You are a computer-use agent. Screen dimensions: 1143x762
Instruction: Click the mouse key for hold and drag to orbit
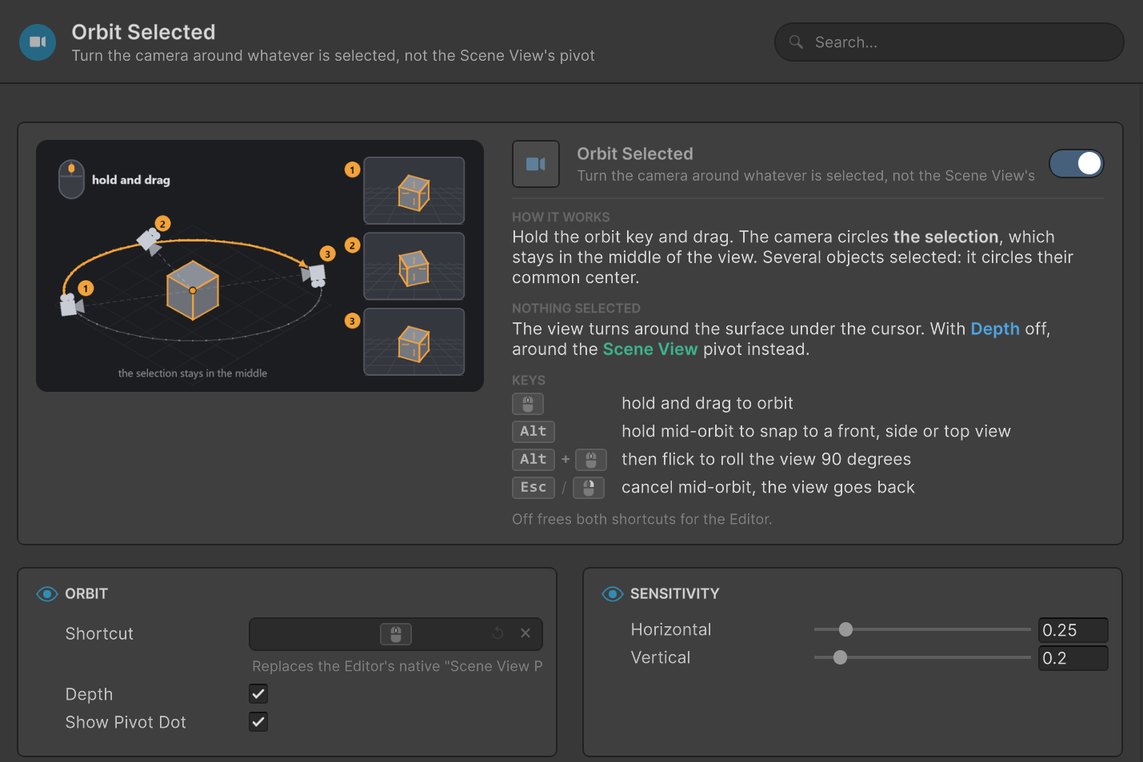528,403
